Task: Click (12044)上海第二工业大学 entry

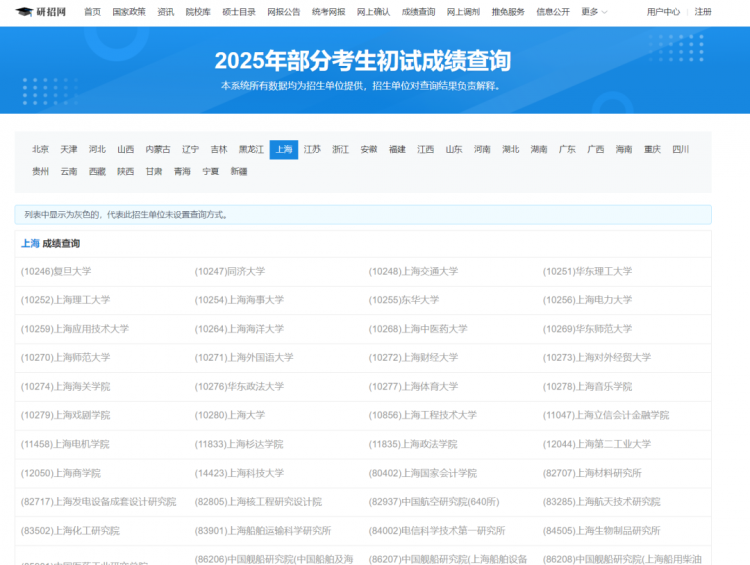Action: pyautogui.click(x=596, y=444)
